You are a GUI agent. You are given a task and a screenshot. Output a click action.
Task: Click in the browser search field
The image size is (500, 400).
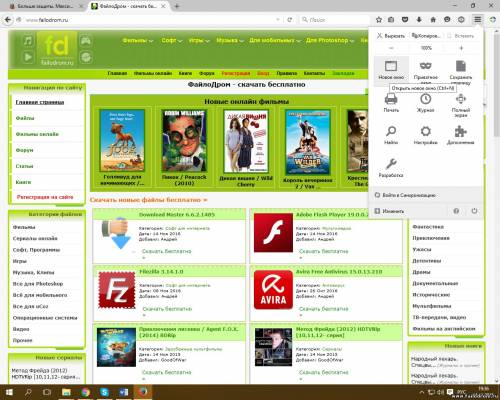pos(335,20)
